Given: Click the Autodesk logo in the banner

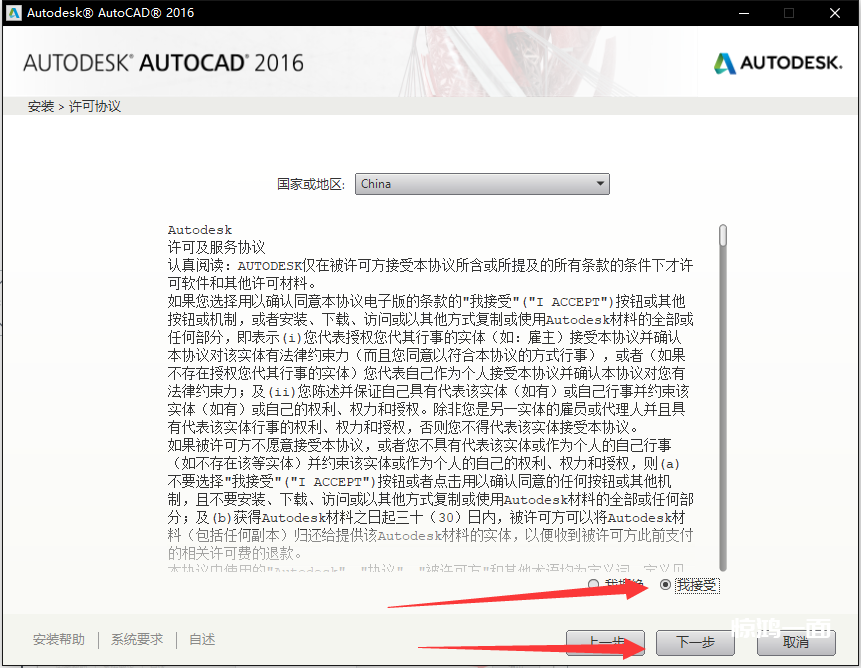Looking at the screenshot, I should pyautogui.click(x=778, y=63).
